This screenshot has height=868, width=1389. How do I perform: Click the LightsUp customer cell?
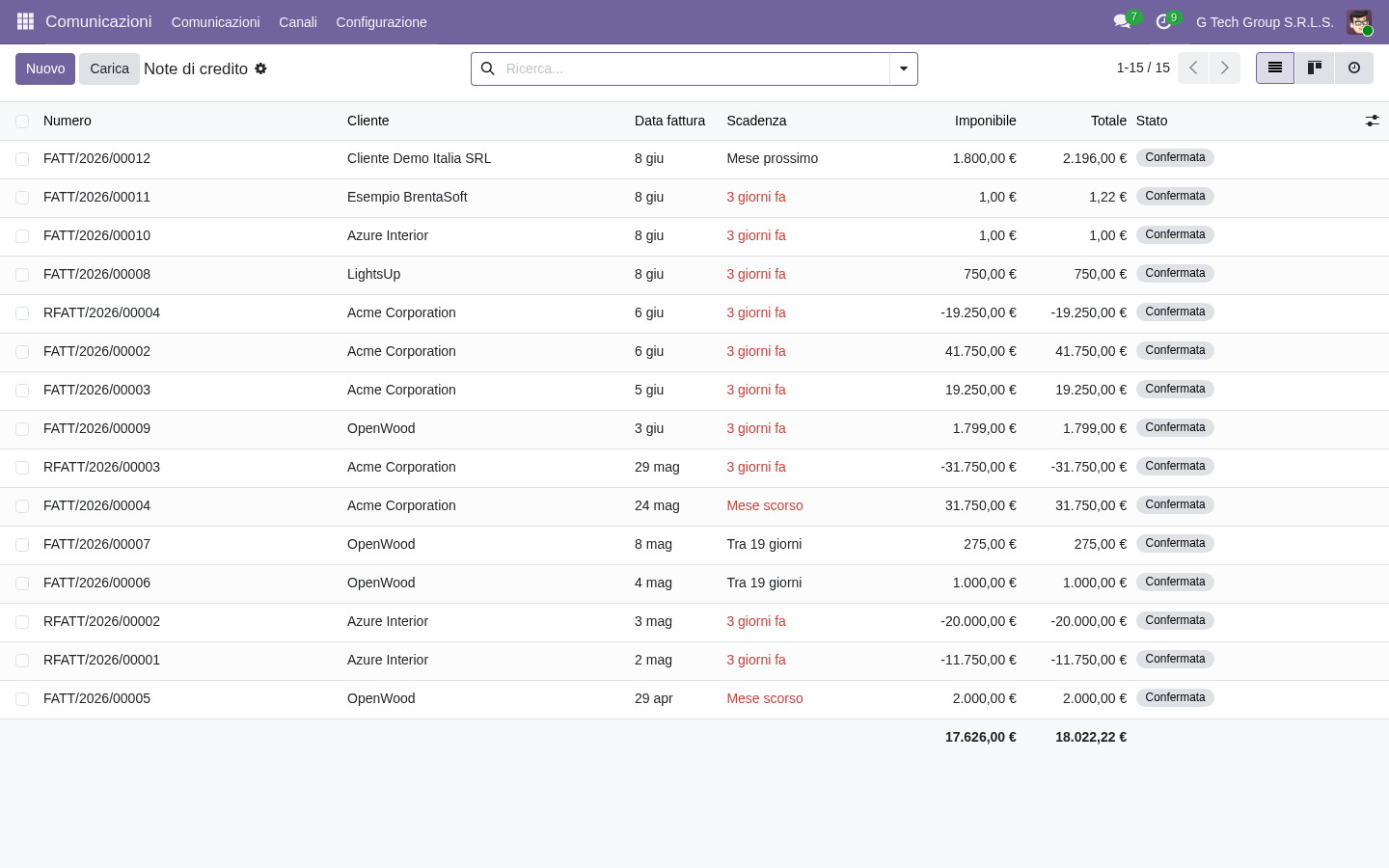(x=373, y=274)
